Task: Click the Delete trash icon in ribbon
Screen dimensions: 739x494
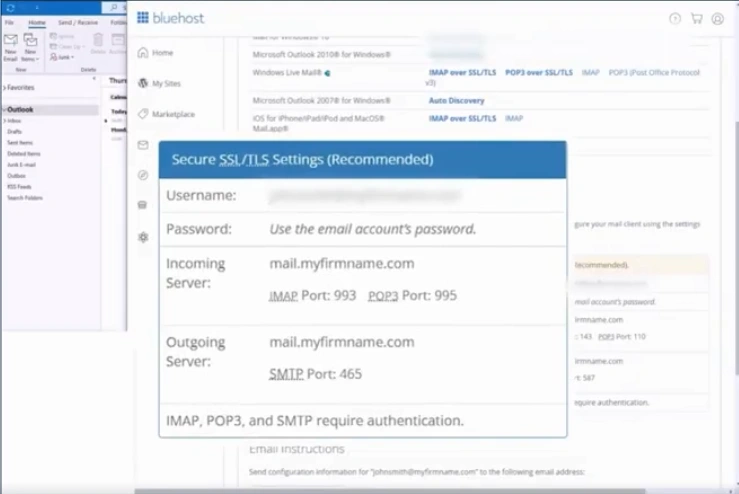Action: 98,41
